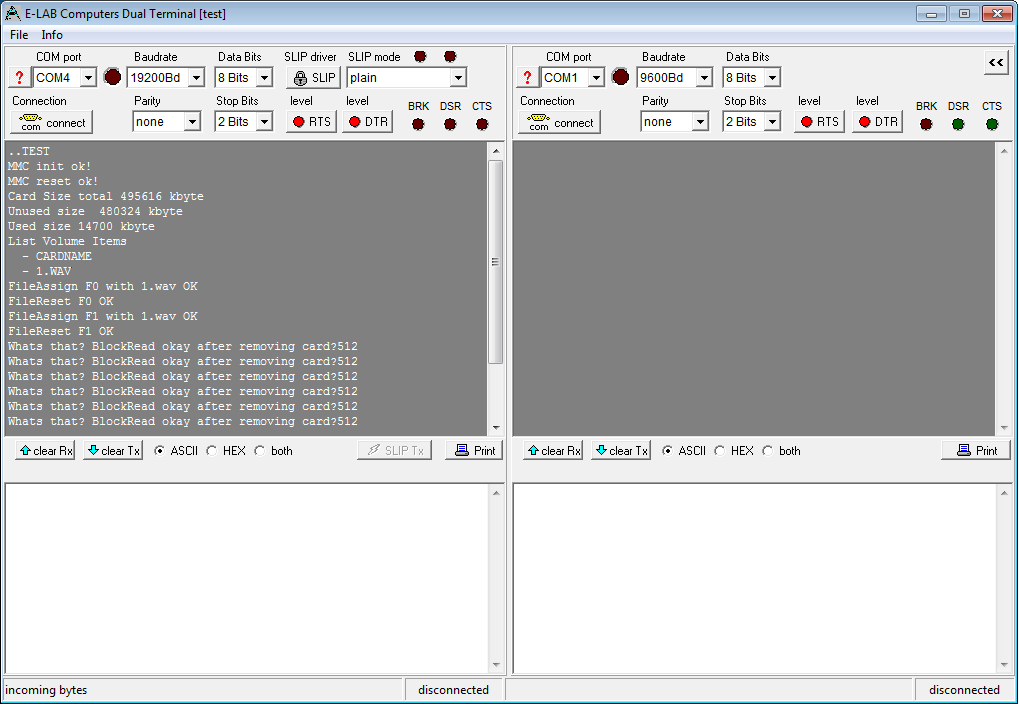Image resolution: width=1019 pixels, height=704 pixels.
Task: Open the right Data Bits dropdown
Action: point(772,78)
